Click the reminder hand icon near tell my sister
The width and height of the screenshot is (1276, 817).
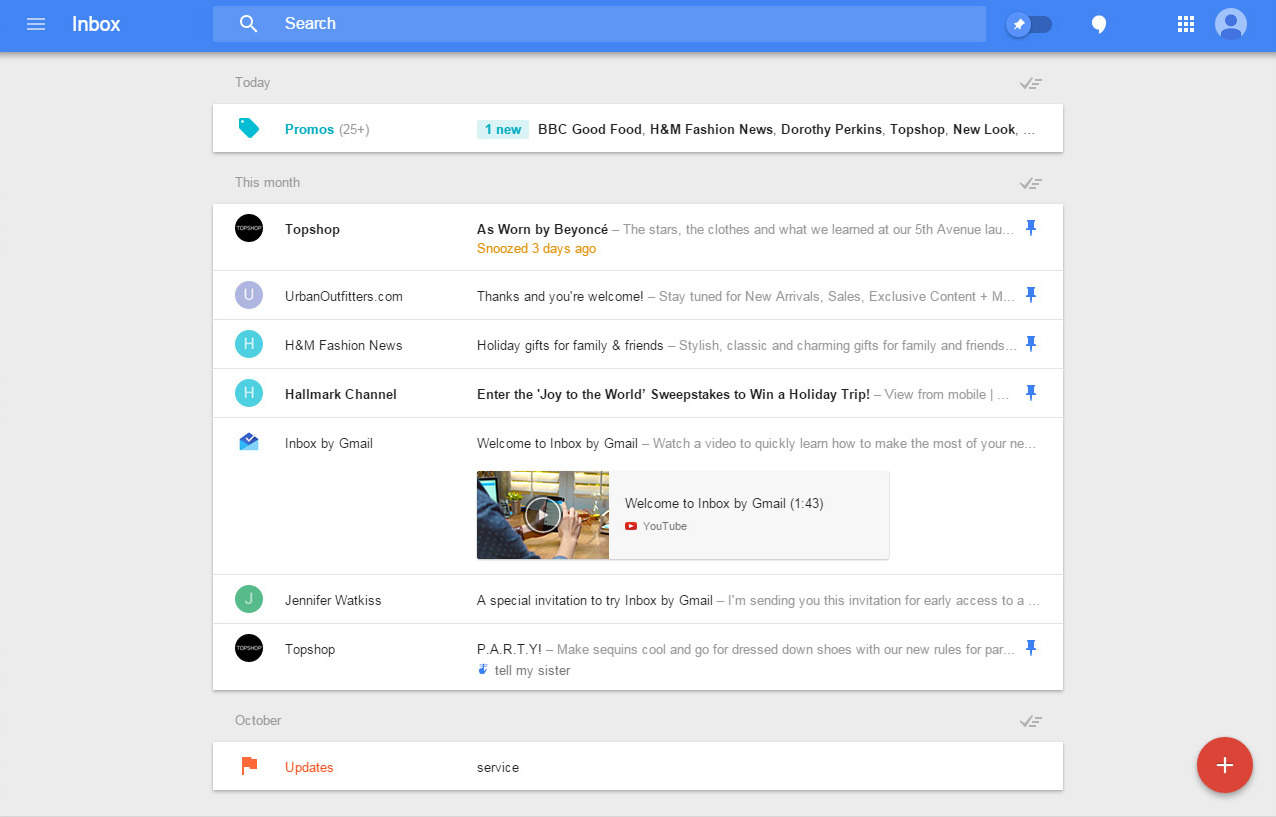(483, 669)
